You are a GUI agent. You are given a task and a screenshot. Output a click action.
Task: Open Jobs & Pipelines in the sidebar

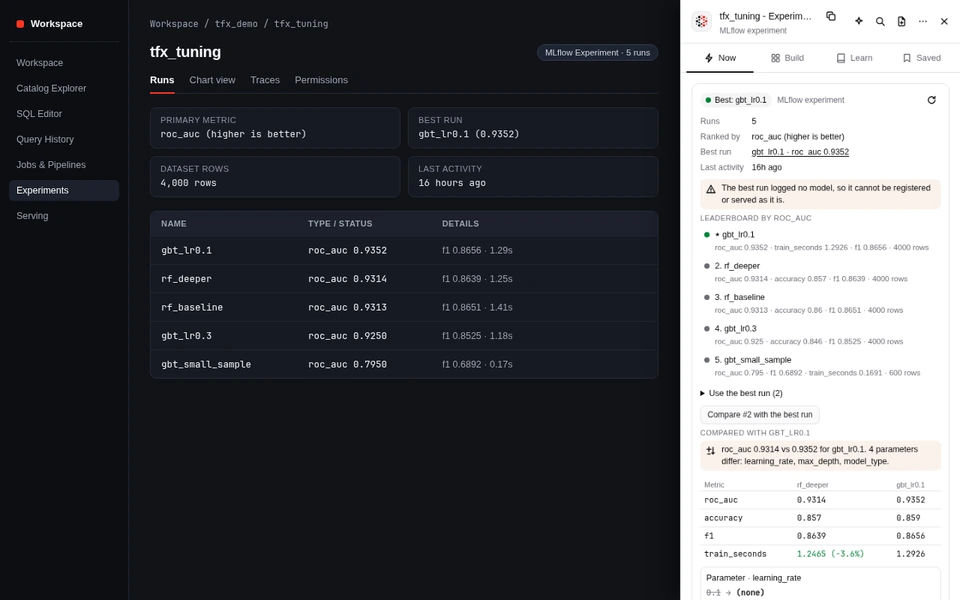click(64, 165)
